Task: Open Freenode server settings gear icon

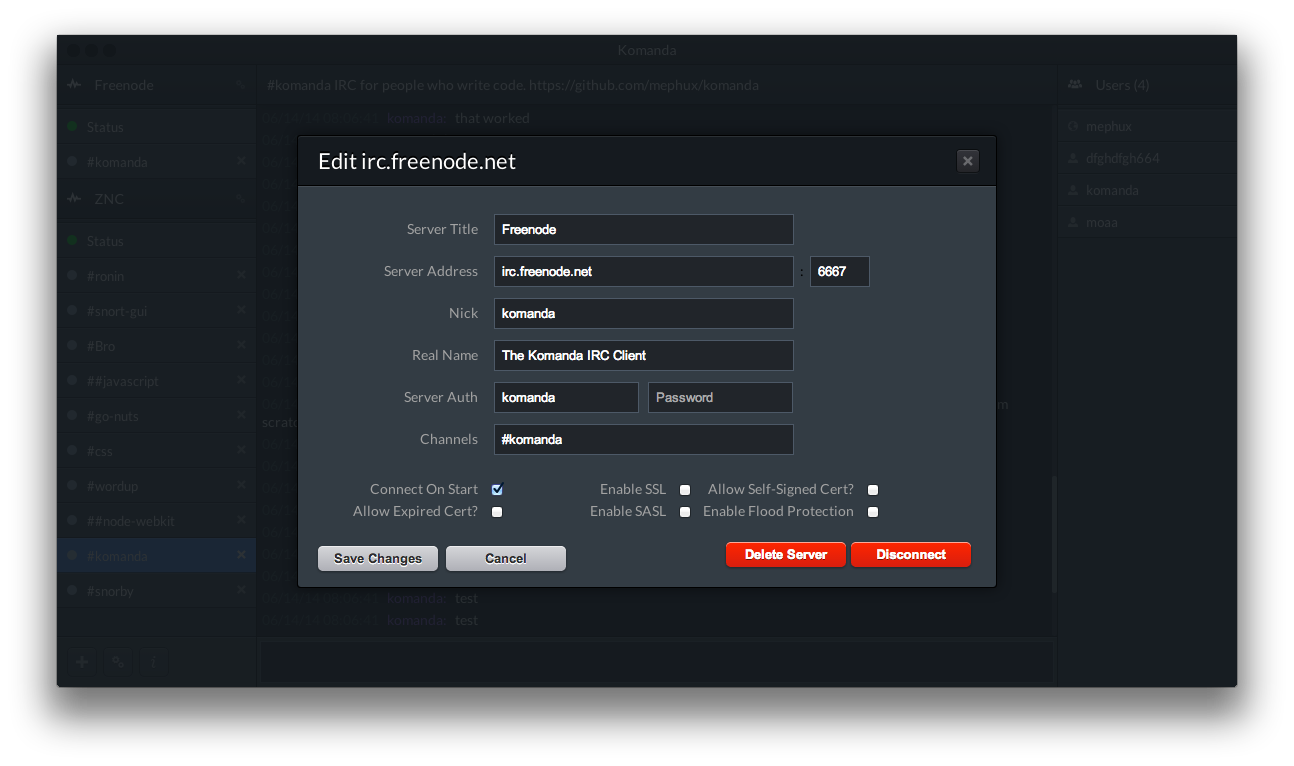Action: [x=241, y=85]
